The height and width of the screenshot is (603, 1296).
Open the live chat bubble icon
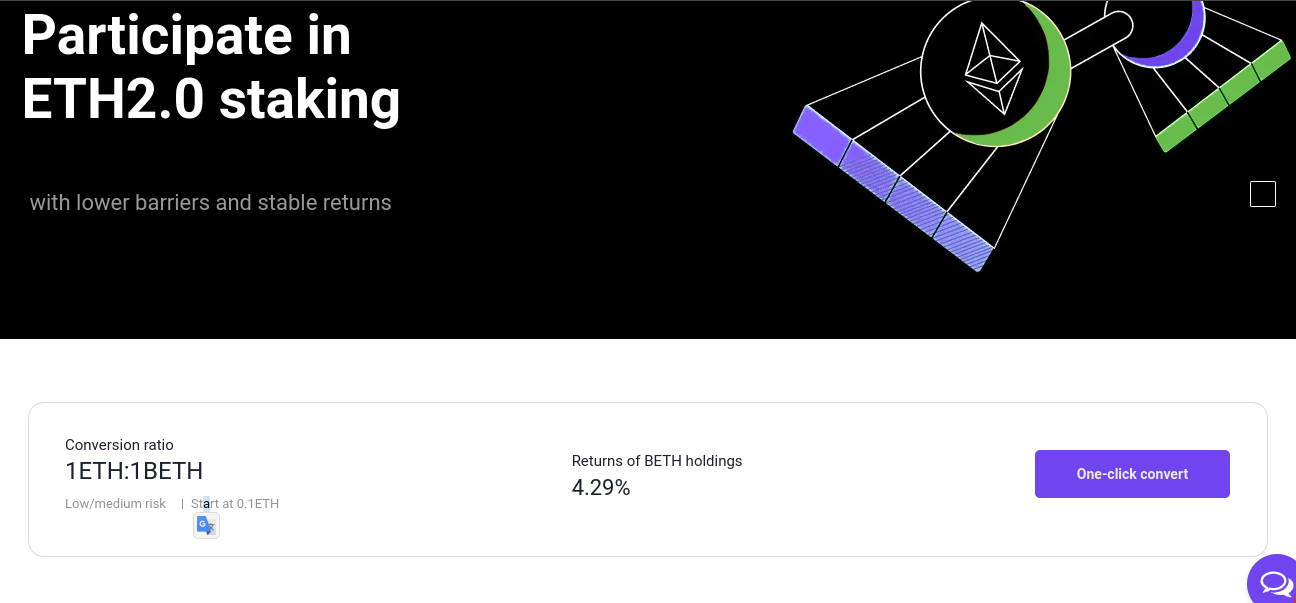(x=1274, y=580)
